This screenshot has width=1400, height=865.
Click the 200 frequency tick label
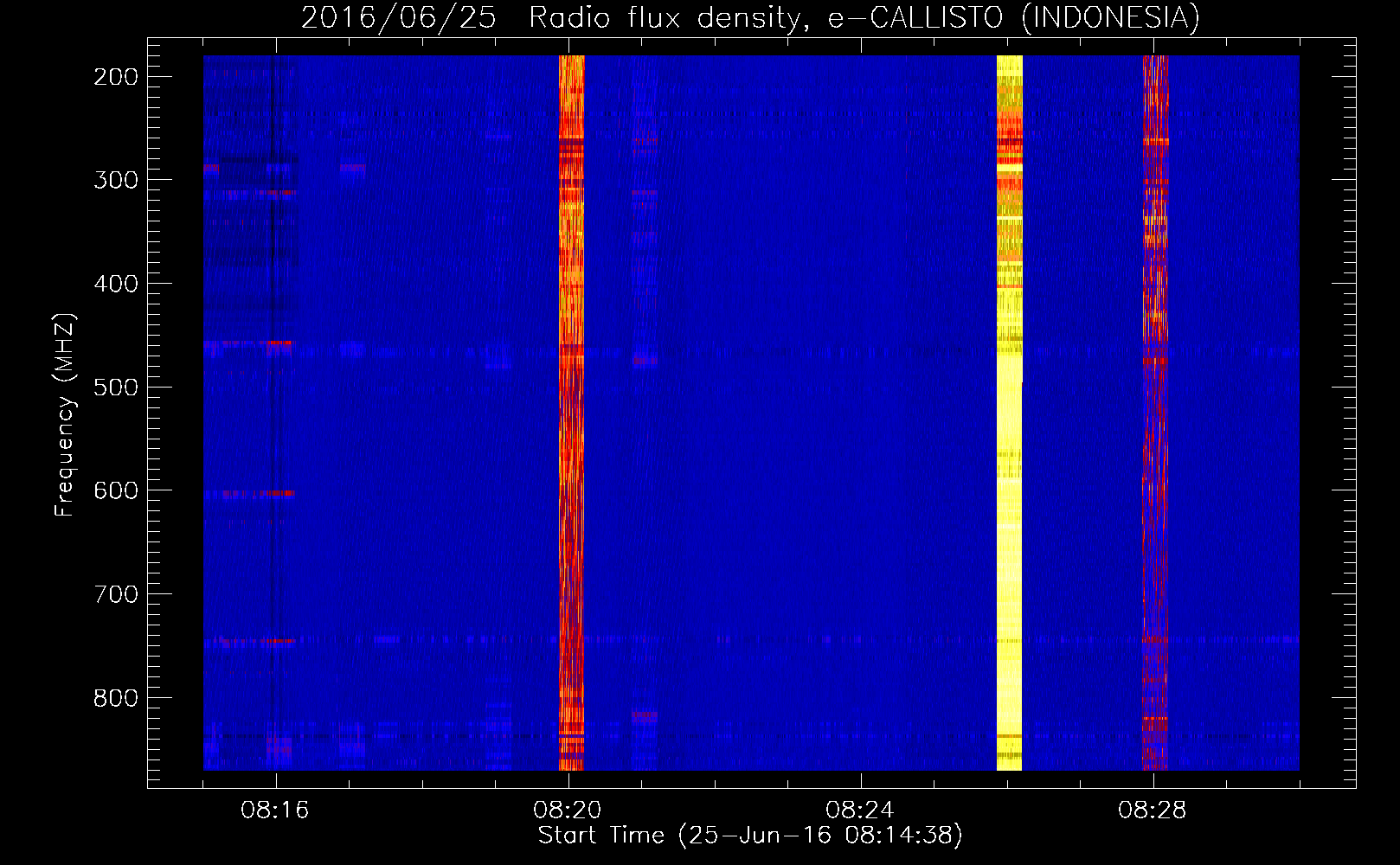(x=116, y=77)
